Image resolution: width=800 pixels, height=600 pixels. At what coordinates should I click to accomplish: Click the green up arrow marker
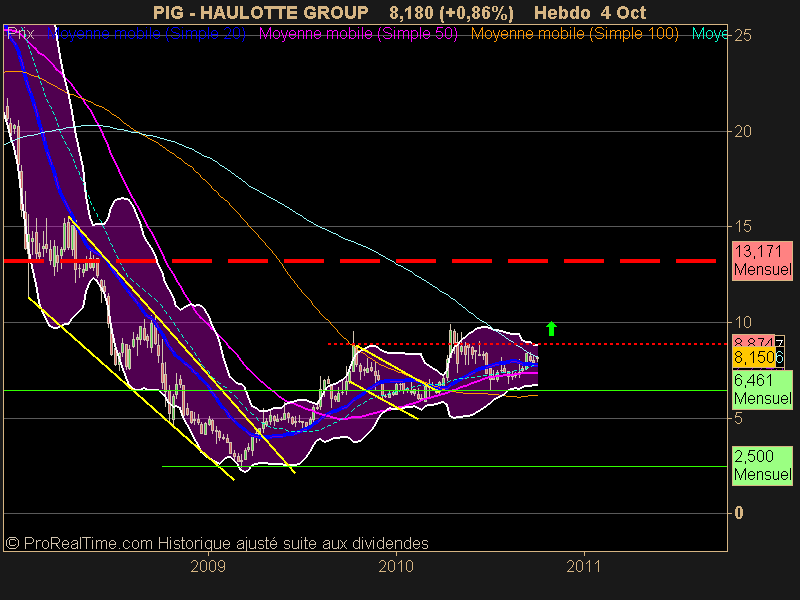click(551, 329)
